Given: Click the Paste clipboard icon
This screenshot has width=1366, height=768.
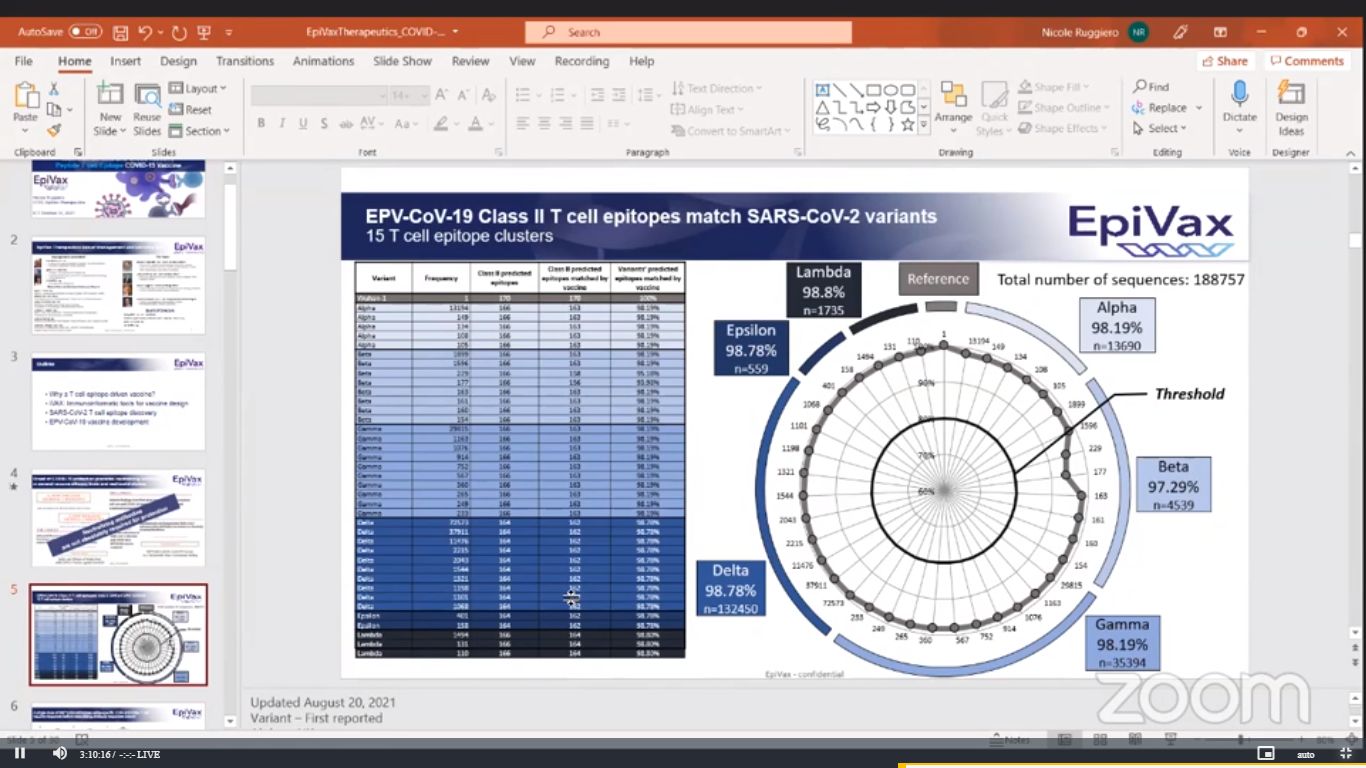Looking at the screenshot, I should coord(25,95).
